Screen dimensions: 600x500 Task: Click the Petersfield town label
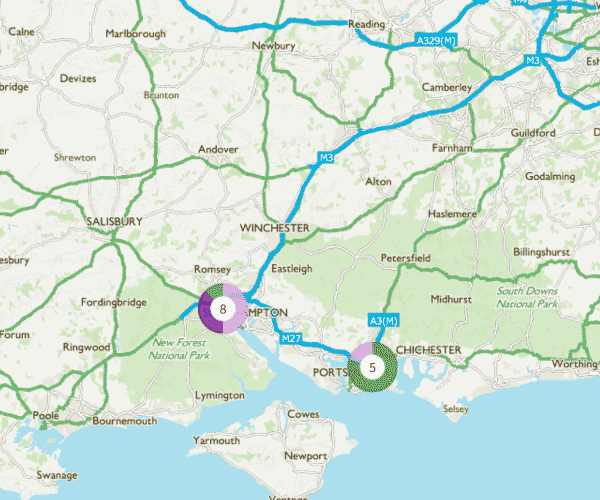coord(406,258)
